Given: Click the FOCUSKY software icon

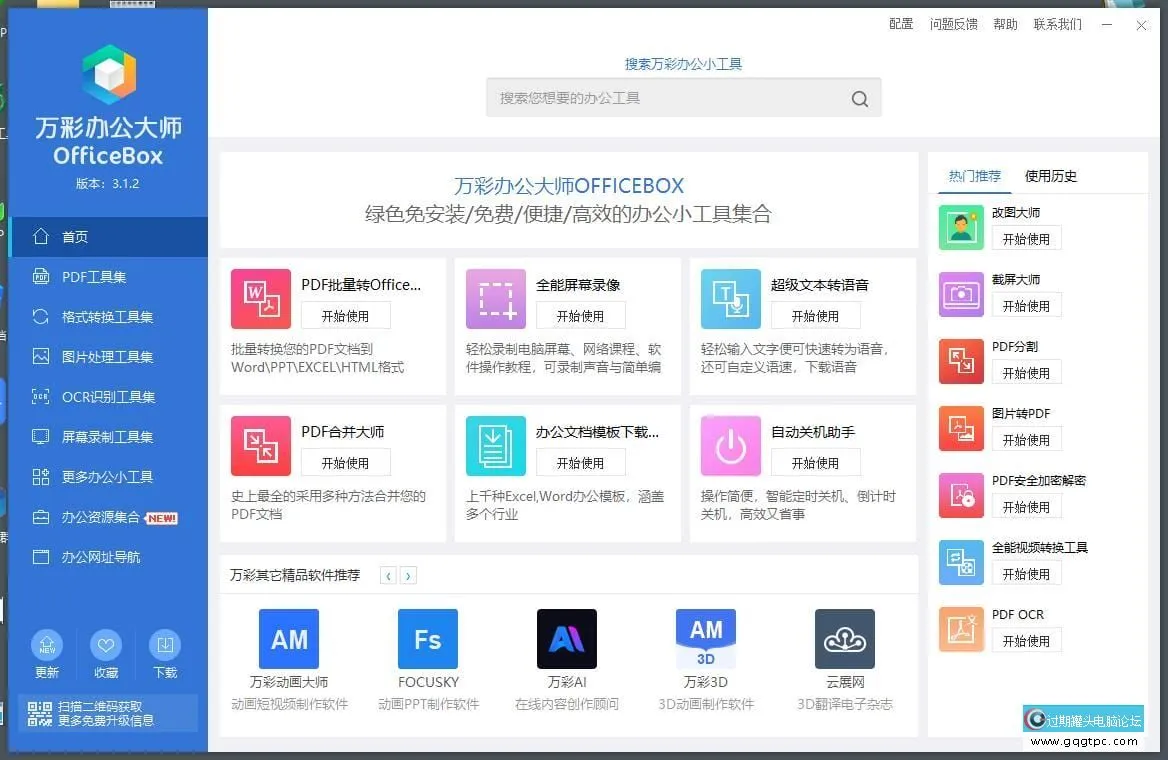Looking at the screenshot, I should (428, 639).
